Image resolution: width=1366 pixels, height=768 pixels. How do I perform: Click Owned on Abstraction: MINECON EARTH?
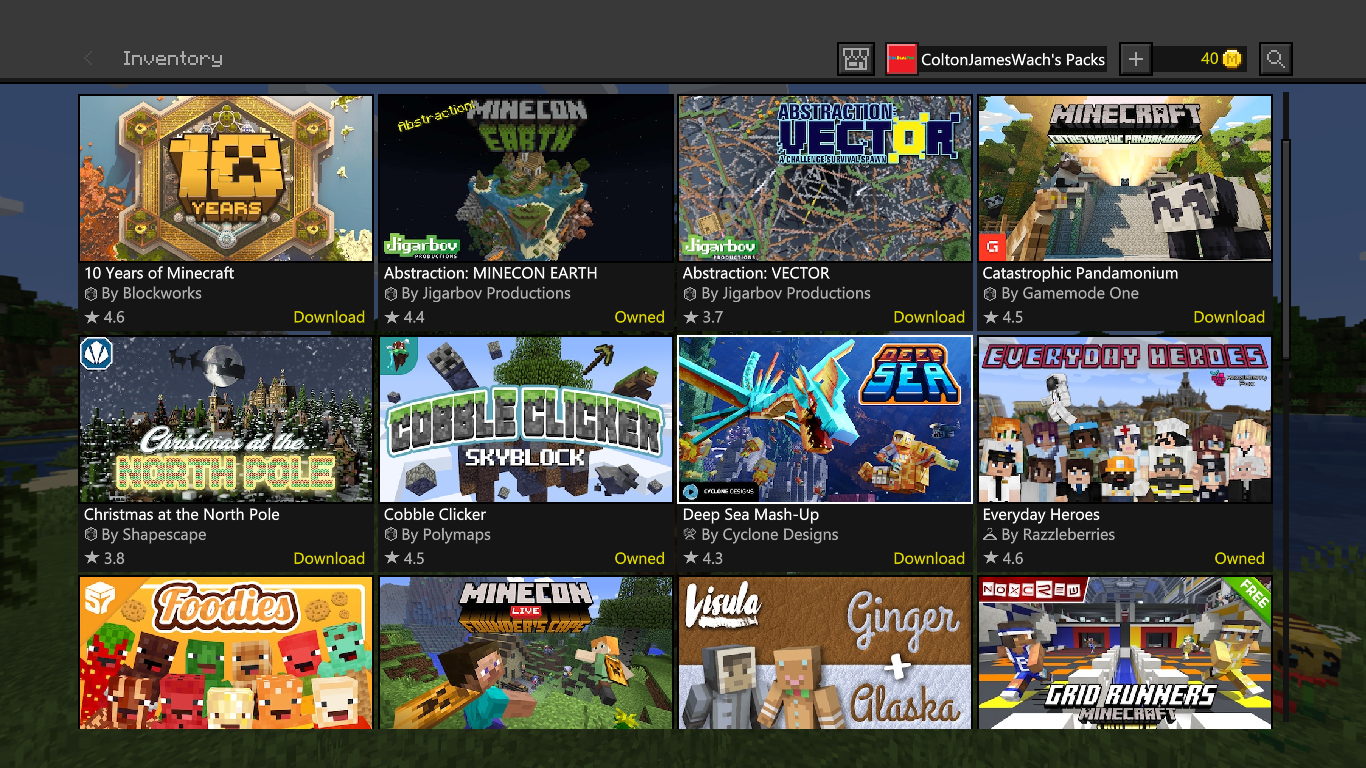pyautogui.click(x=639, y=318)
